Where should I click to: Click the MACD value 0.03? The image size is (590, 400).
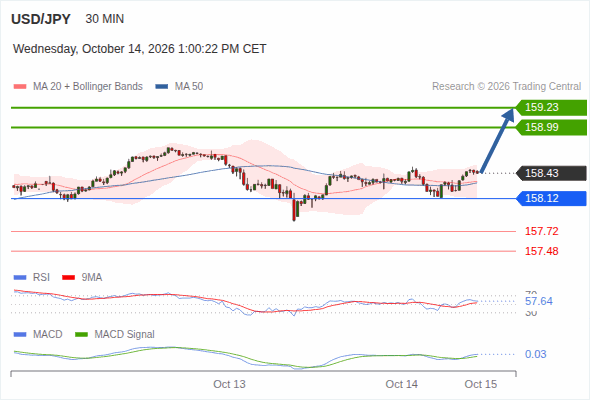(535, 354)
